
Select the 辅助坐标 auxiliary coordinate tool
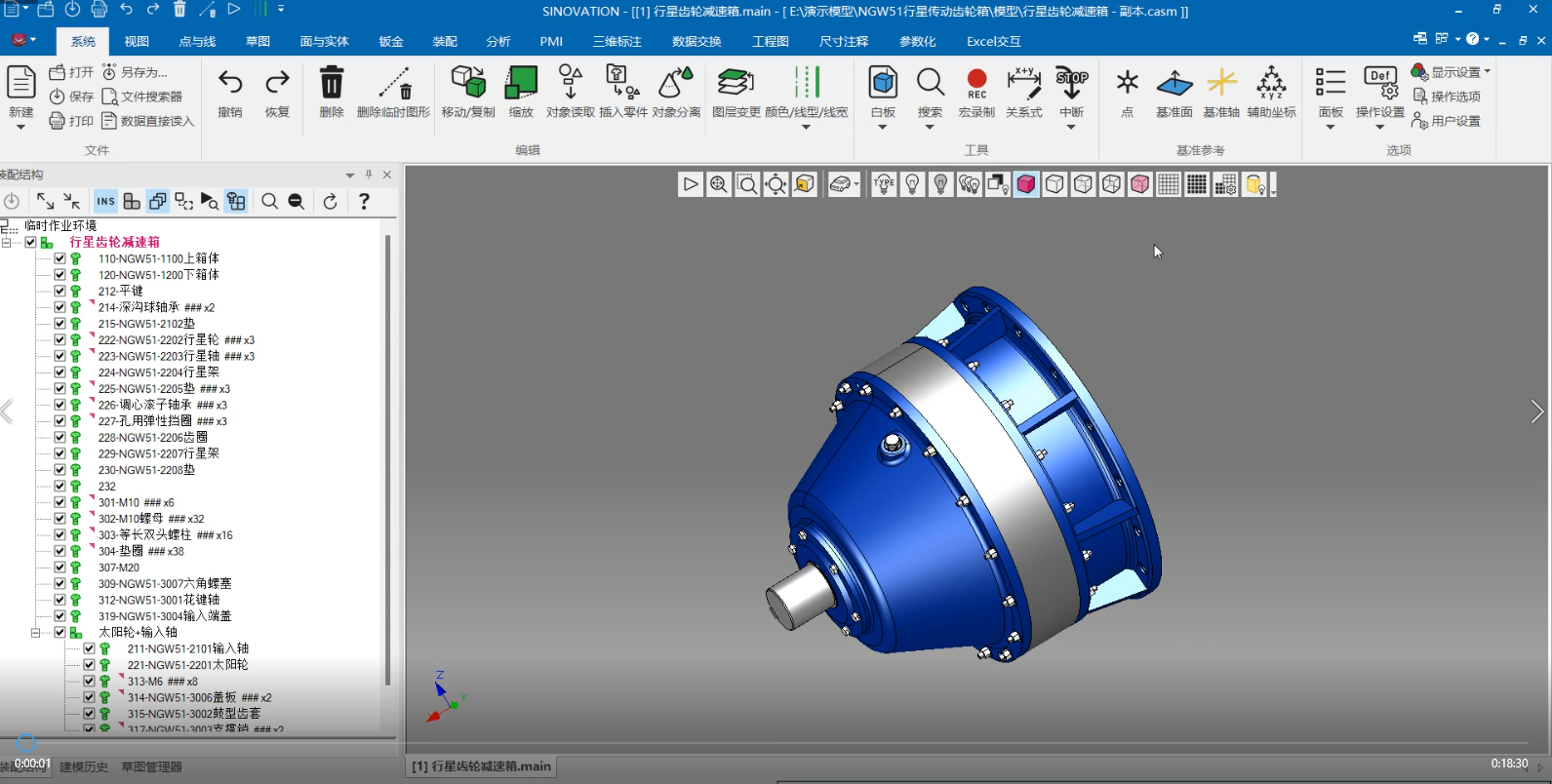[1271, 84]
